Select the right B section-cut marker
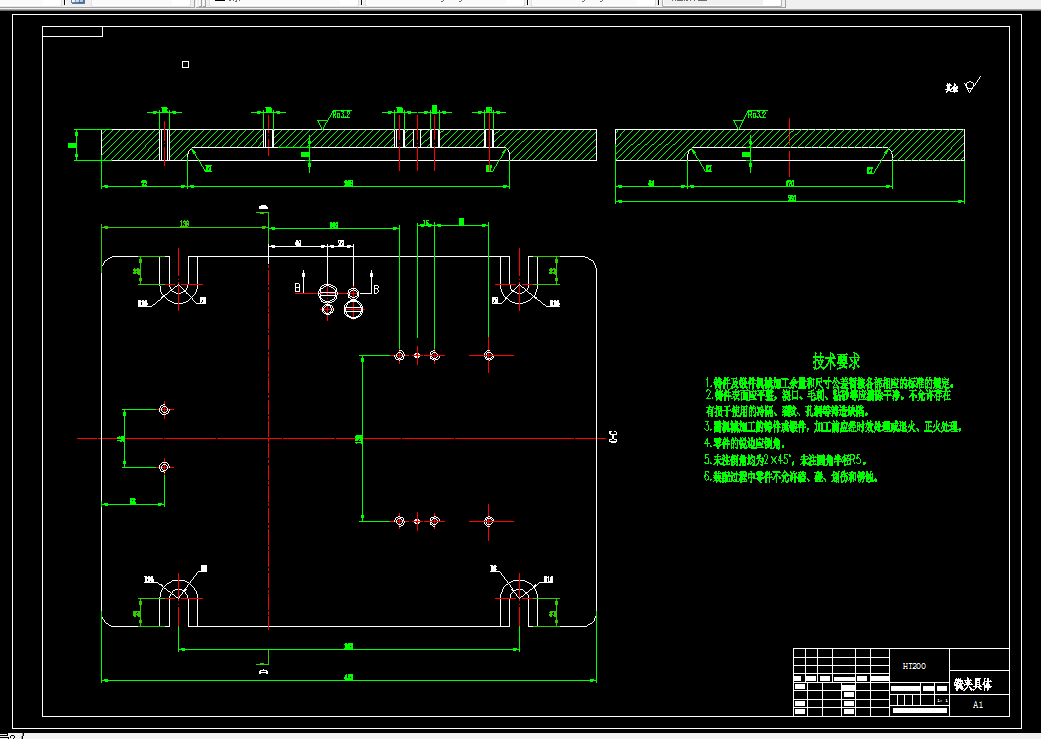The image size is (1041, 739). pyautogui.click(x=374, y=285)
